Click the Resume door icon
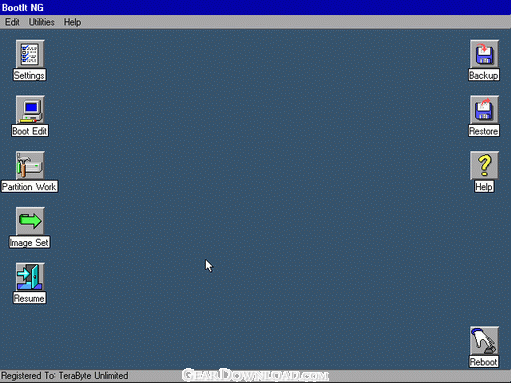 (x=30, y=277)
